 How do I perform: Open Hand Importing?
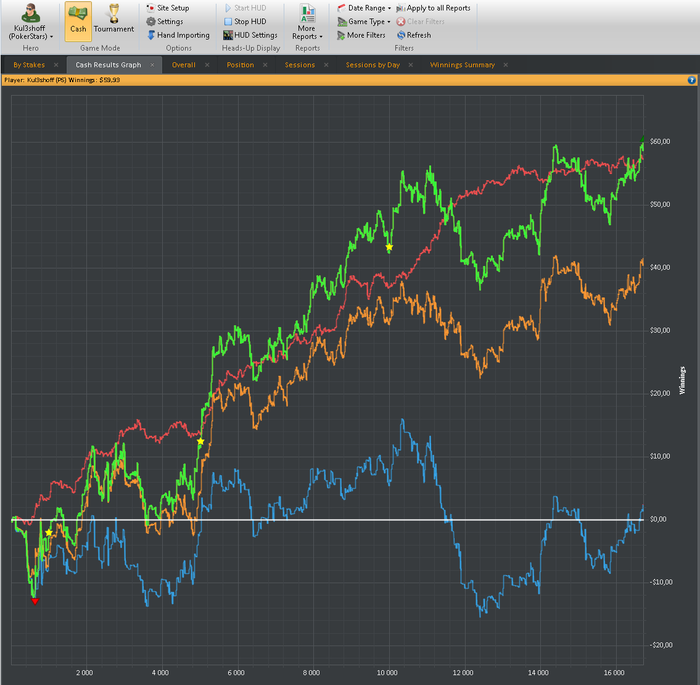tap(178, 35)
